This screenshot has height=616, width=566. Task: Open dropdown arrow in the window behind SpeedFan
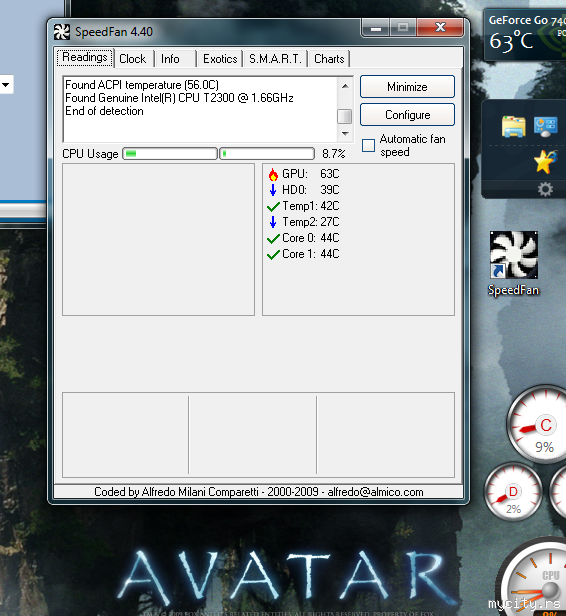5,84
